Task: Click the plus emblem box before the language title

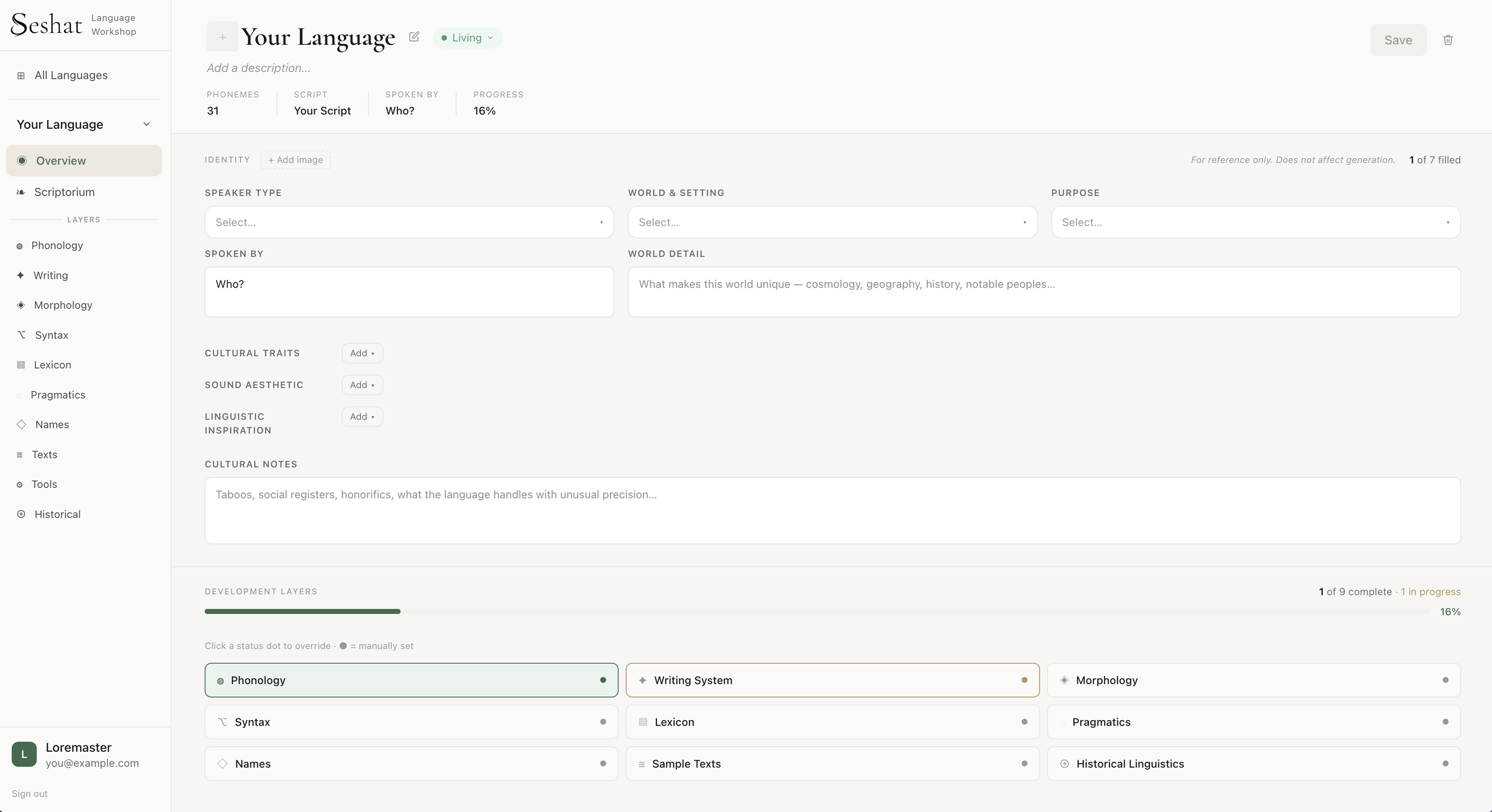Action: click(222, 37)
